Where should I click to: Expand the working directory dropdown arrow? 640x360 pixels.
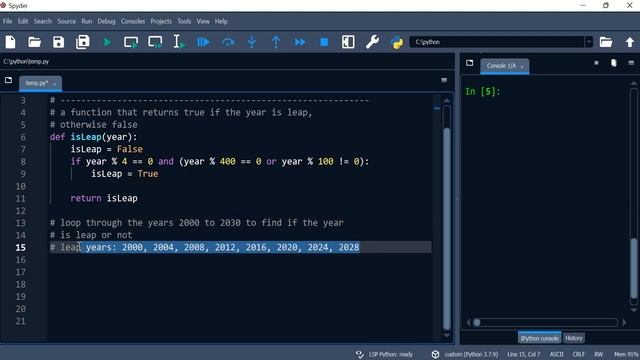tap(589, 42)
